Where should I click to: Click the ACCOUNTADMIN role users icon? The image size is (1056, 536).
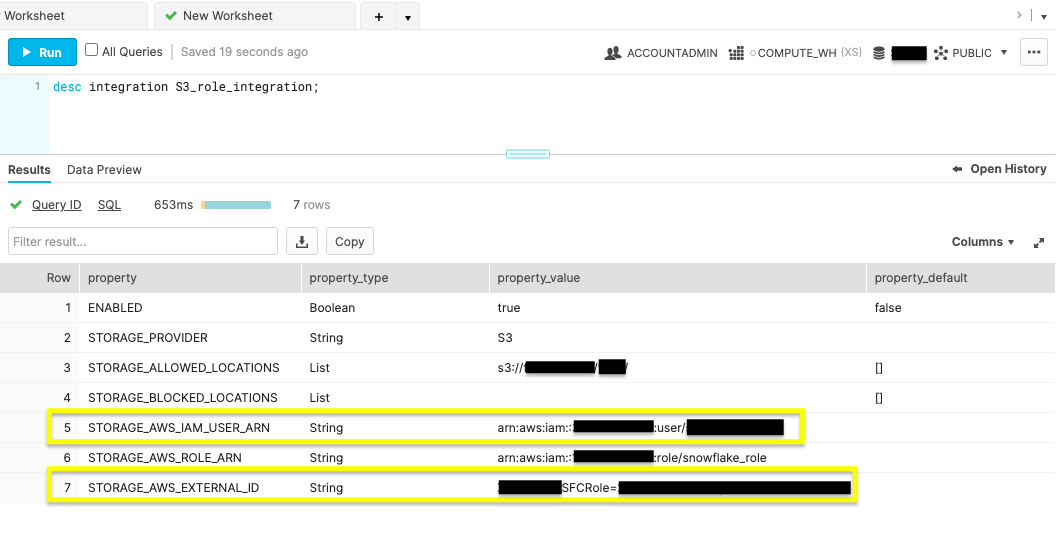coord(613,53)
